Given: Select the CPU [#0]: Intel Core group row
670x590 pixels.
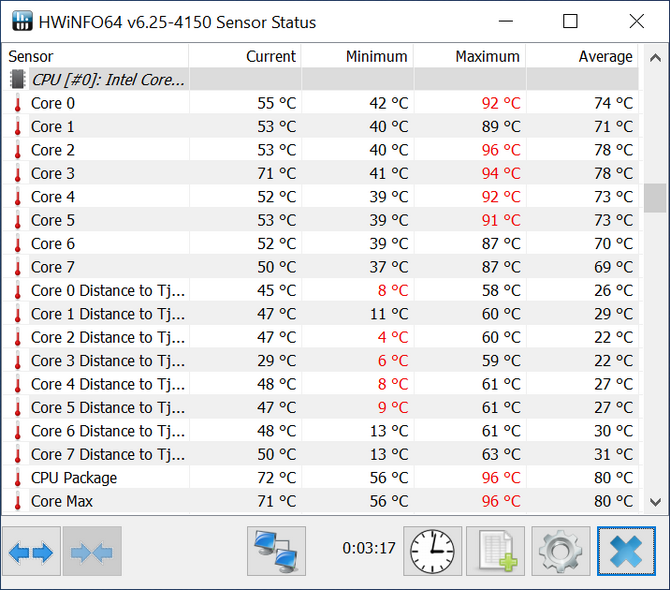Looking at the screenshot, I should point(321,79).
